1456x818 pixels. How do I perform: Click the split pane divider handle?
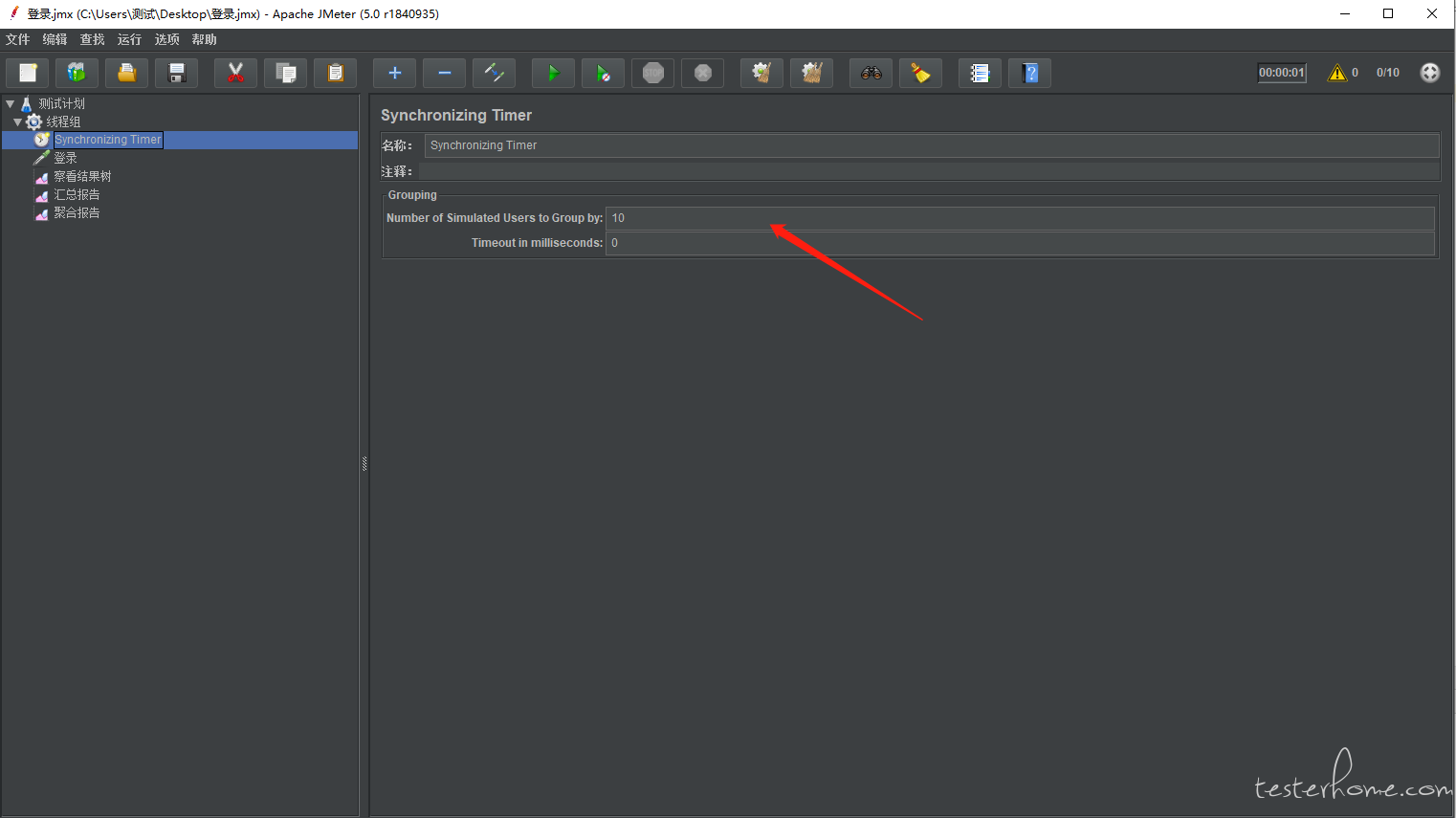(x=364, y=464)
